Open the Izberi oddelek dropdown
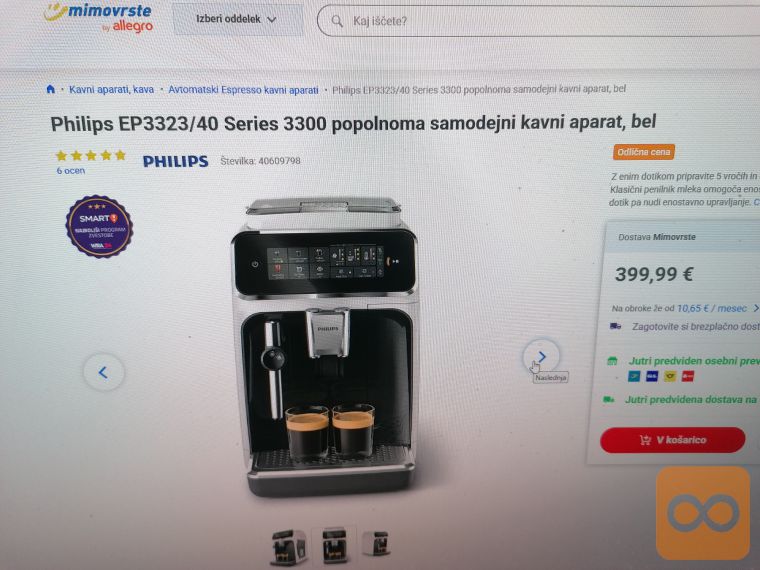This screenshot has width=760, height=570. 238,19
